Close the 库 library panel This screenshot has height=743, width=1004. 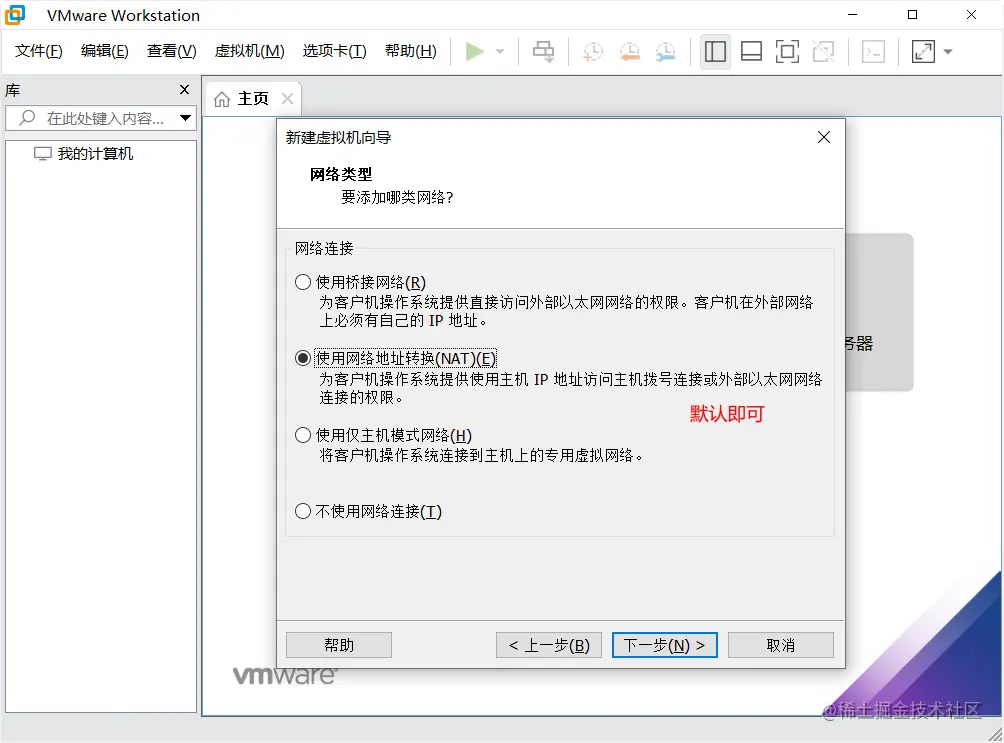pos(184,90)
